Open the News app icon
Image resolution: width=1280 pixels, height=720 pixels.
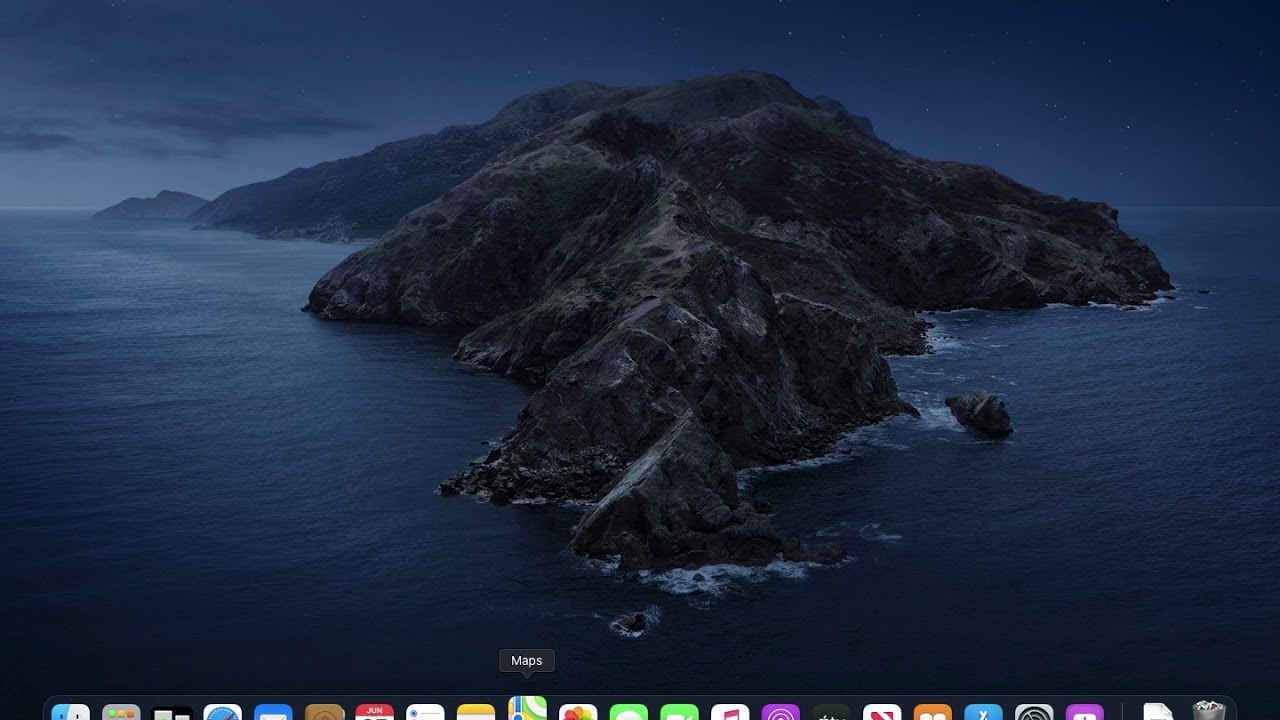[882, 712]
